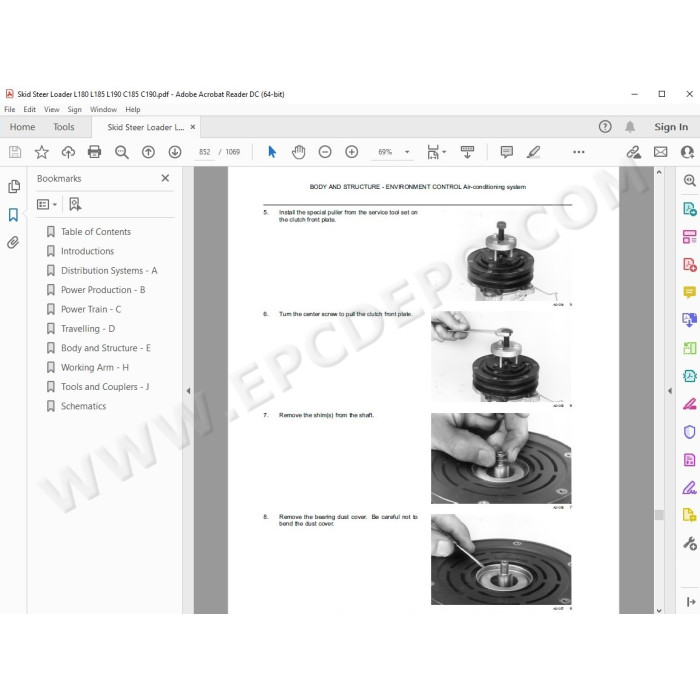Jump to Power Production - B bookmark
The image size is (700, 700).
pos(103,290)
